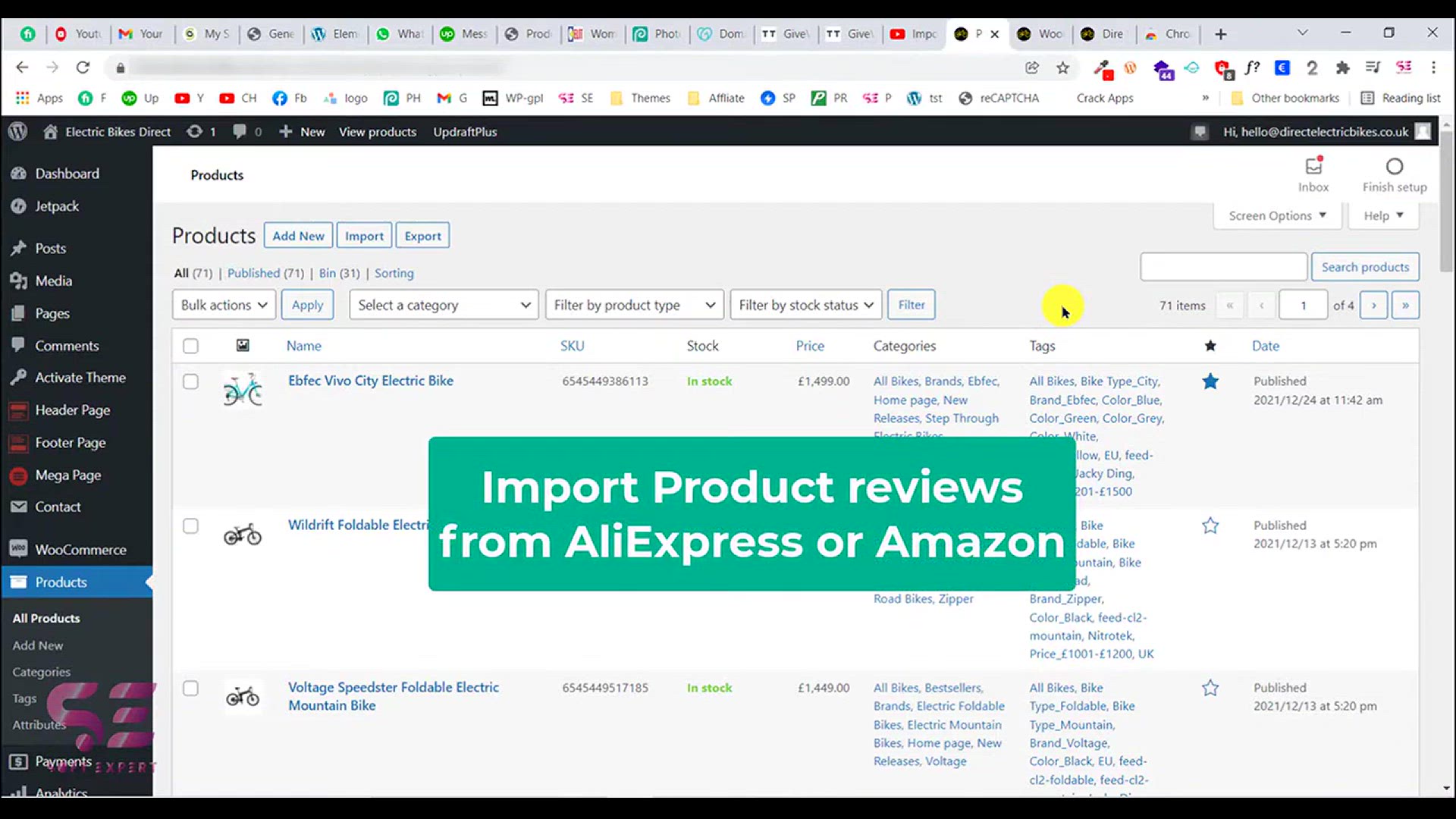Open Voltage Speedster Foldable Electric Mountain Bike

pyautogui.click(x=393, y=696)
